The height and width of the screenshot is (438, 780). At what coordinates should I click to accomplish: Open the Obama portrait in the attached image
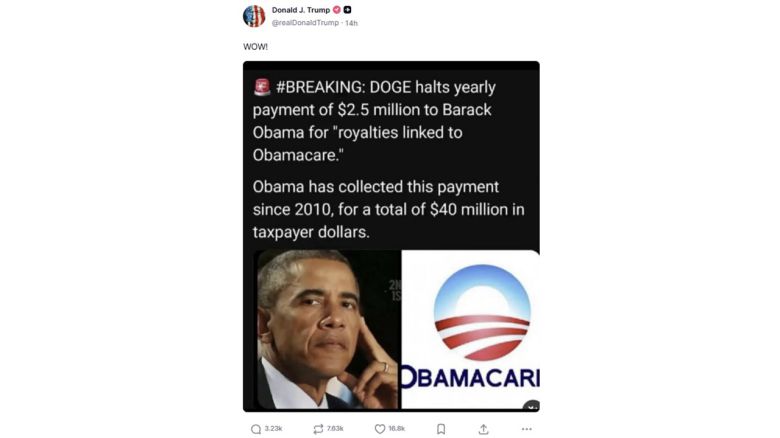327,329
